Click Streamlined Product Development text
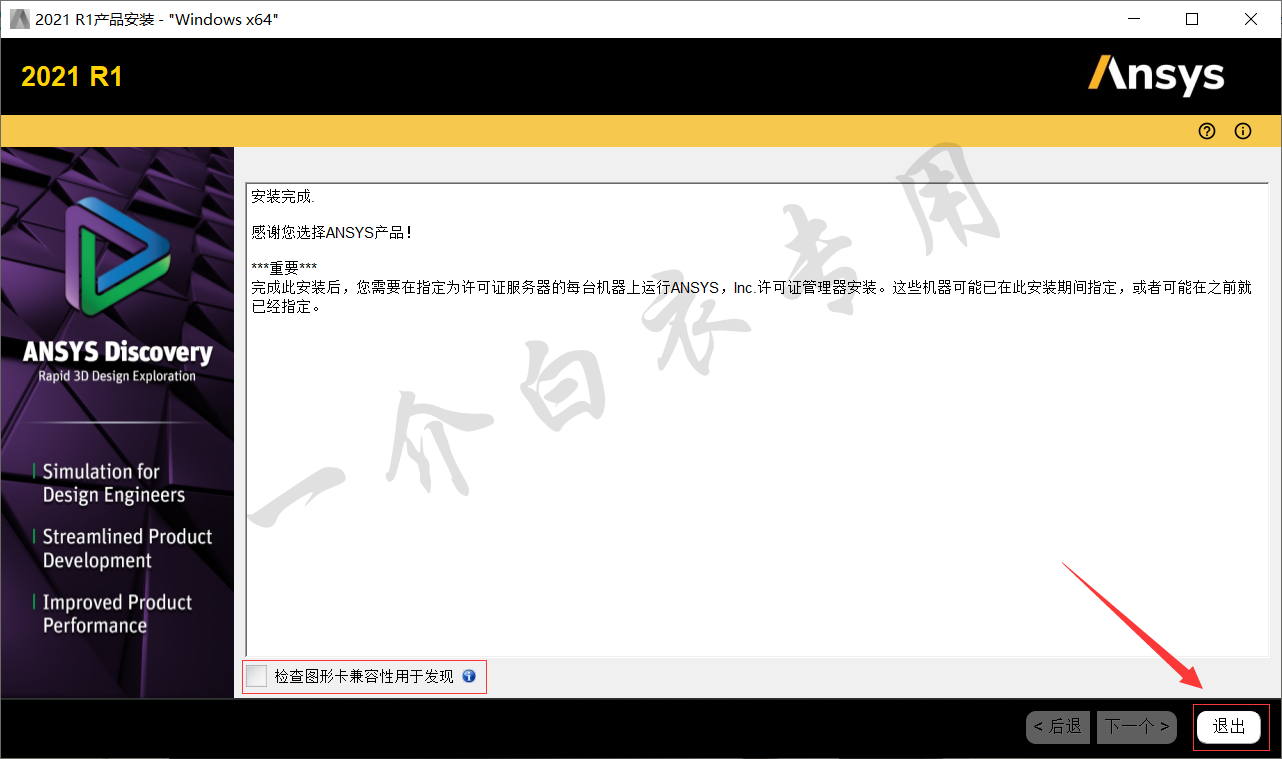The height and width of the screenshot is (759, 1282). coord(127,549)
